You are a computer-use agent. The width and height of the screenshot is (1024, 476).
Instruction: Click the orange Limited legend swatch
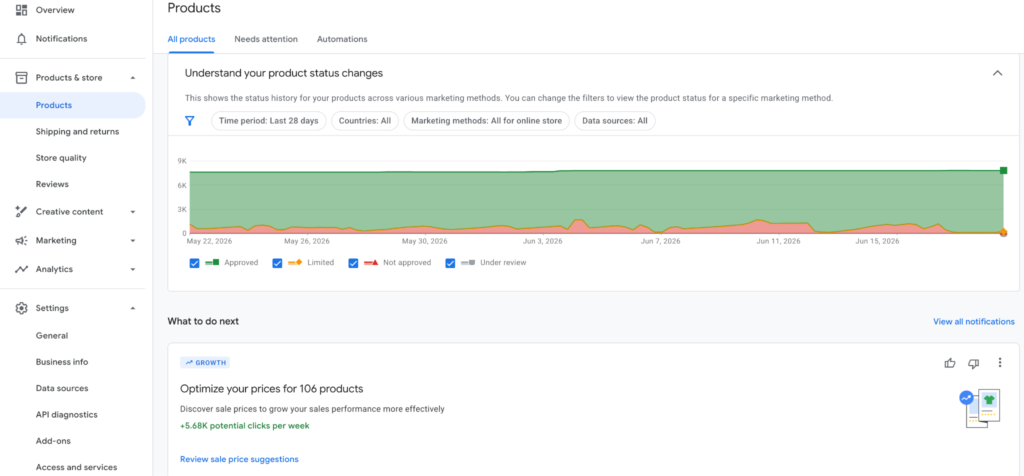[295, 262]
